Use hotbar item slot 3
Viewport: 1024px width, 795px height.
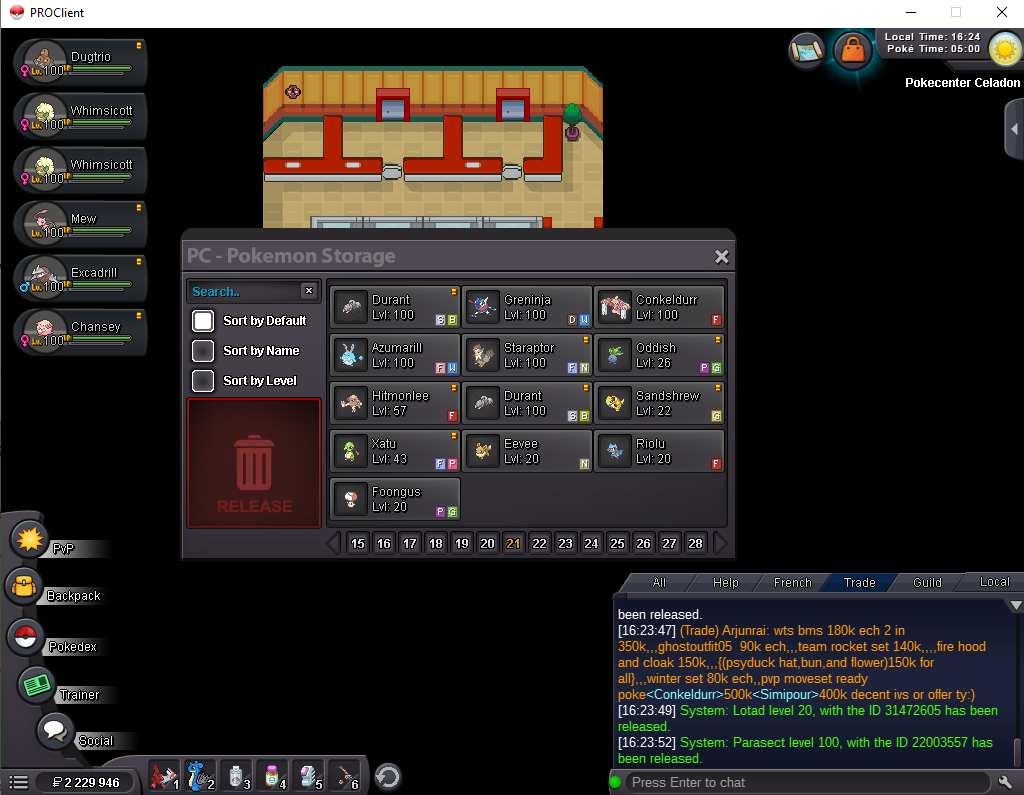pos(236,776)
